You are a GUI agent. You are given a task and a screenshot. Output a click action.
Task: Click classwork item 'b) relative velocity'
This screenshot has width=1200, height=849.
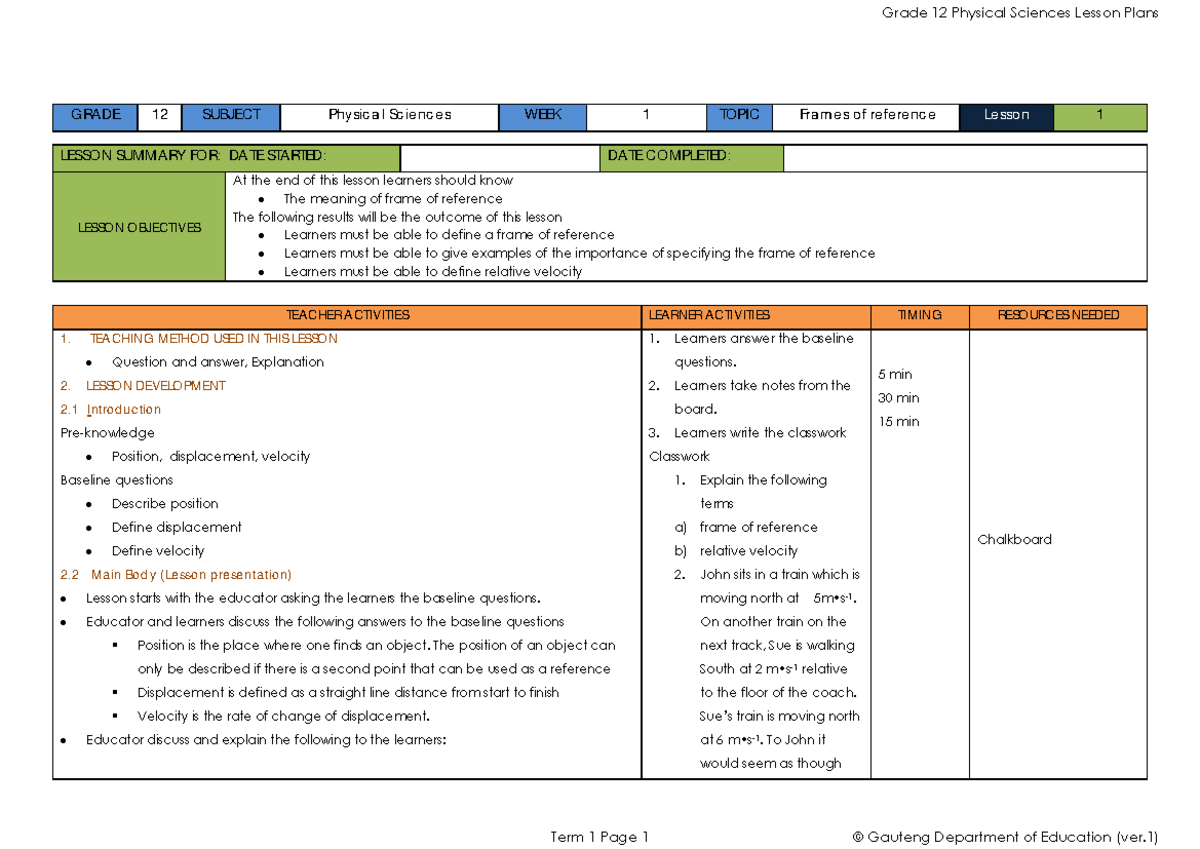click(x=736, y=551)
